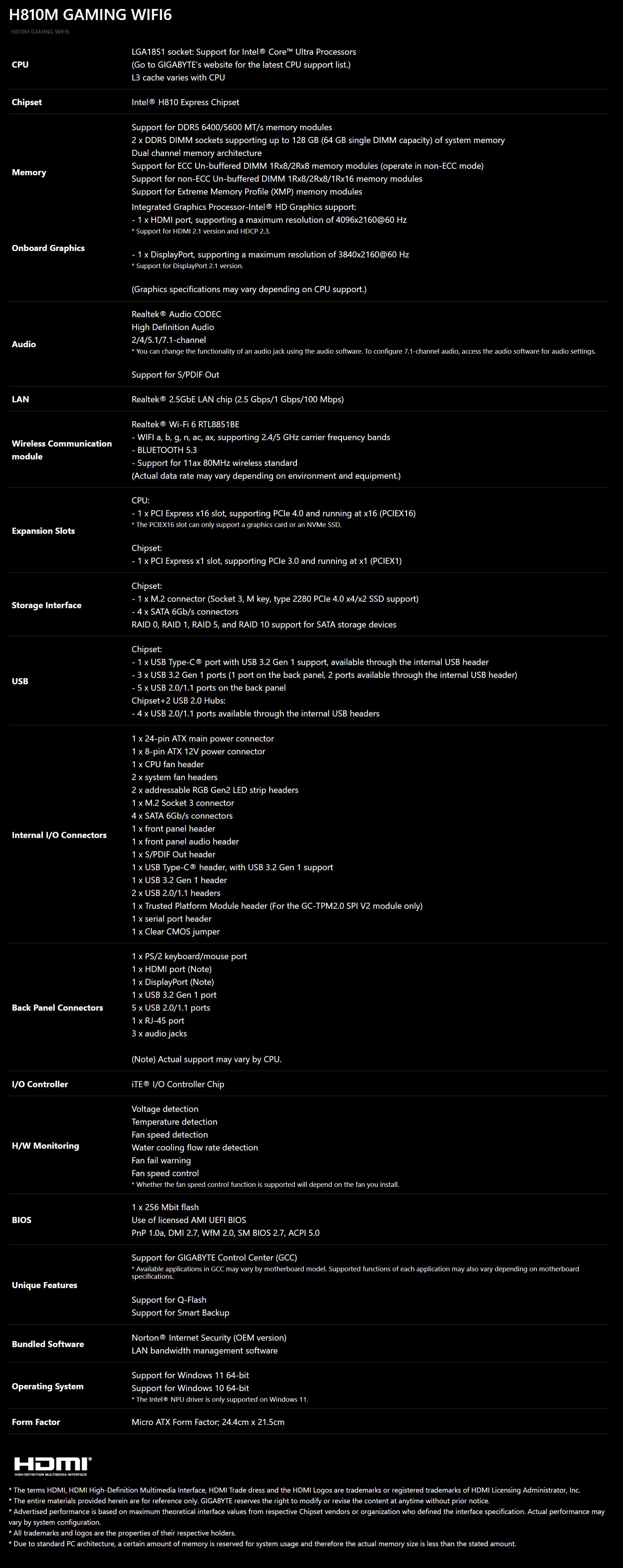
Task: Click the HDMI logo at the bottom
Action: click(x=52, y=1466)
